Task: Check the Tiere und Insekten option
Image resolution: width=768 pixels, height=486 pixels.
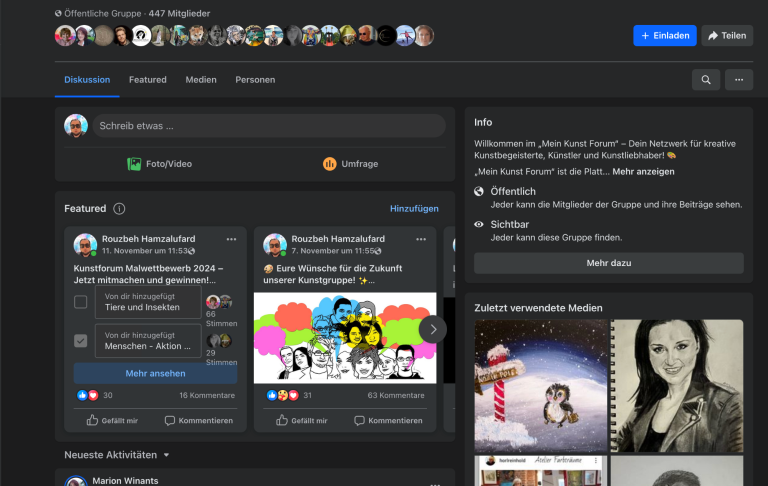Action: click(81, 302)
